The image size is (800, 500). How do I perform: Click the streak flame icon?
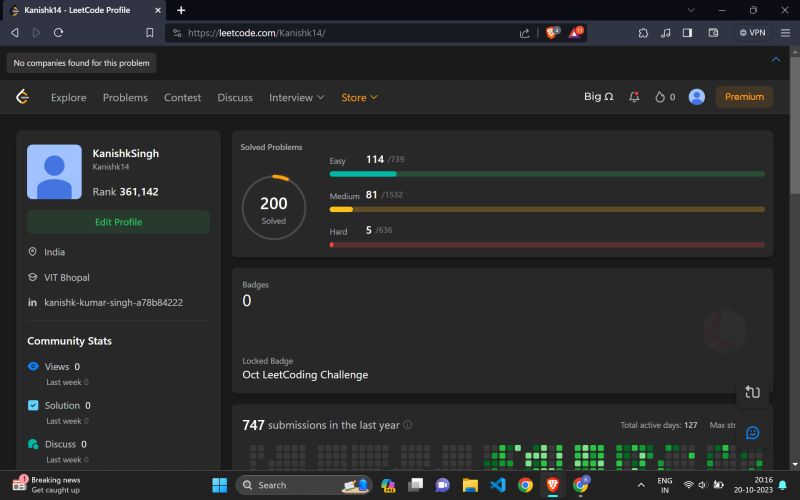point(660,97)
